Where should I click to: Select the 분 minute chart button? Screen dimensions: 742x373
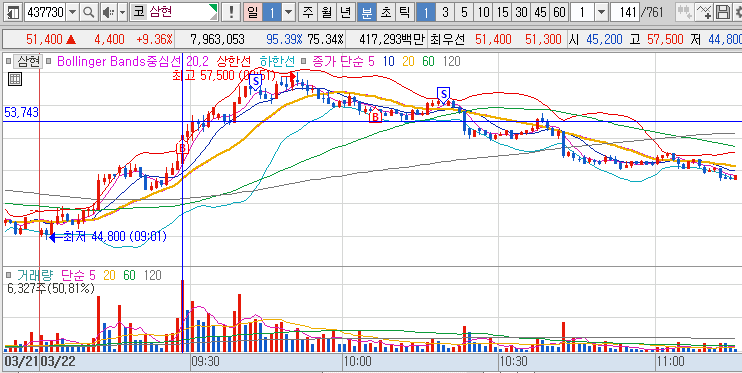click(367, 12)
